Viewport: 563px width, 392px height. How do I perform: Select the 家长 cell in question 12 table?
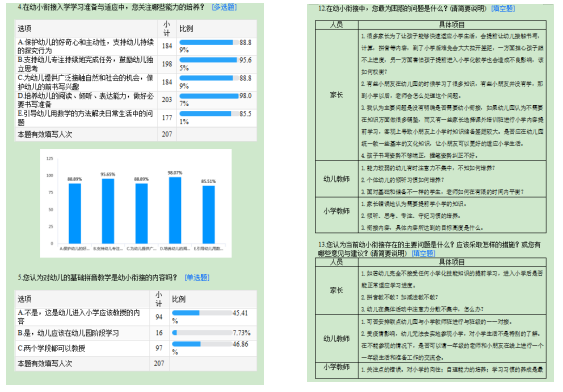(337, 95)
